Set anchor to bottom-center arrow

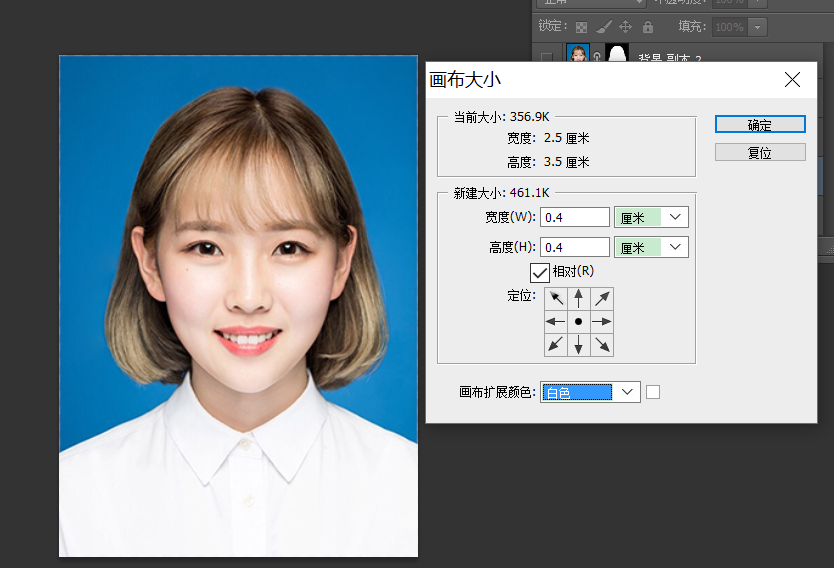pos(578,345)
